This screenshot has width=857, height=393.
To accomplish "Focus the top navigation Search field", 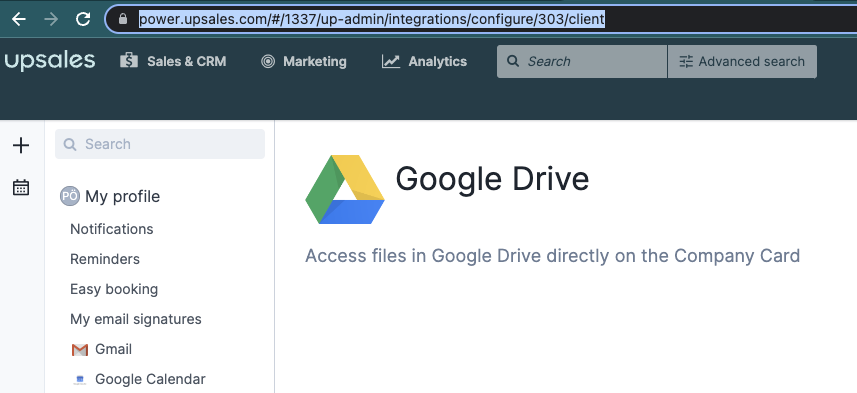I will pyautogui.click(x=582, y=61).
